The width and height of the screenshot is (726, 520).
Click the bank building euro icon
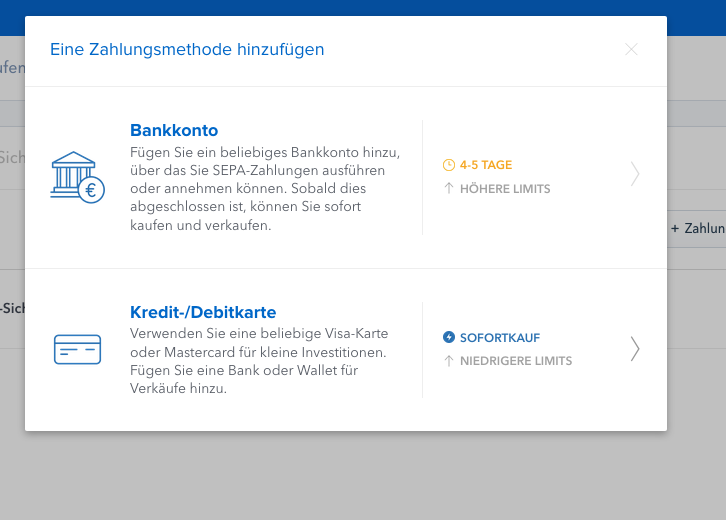[x=78, y=177]
